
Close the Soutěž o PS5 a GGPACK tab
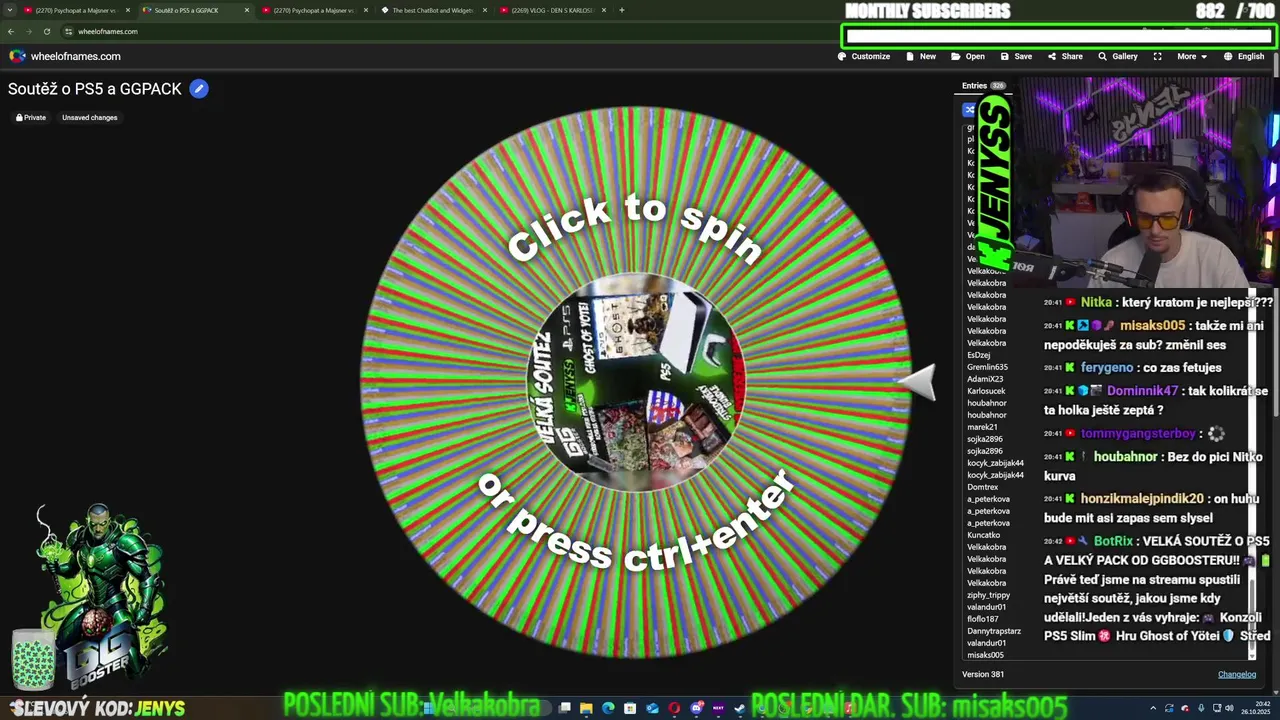pyautogui.click(x=247, y=10)
